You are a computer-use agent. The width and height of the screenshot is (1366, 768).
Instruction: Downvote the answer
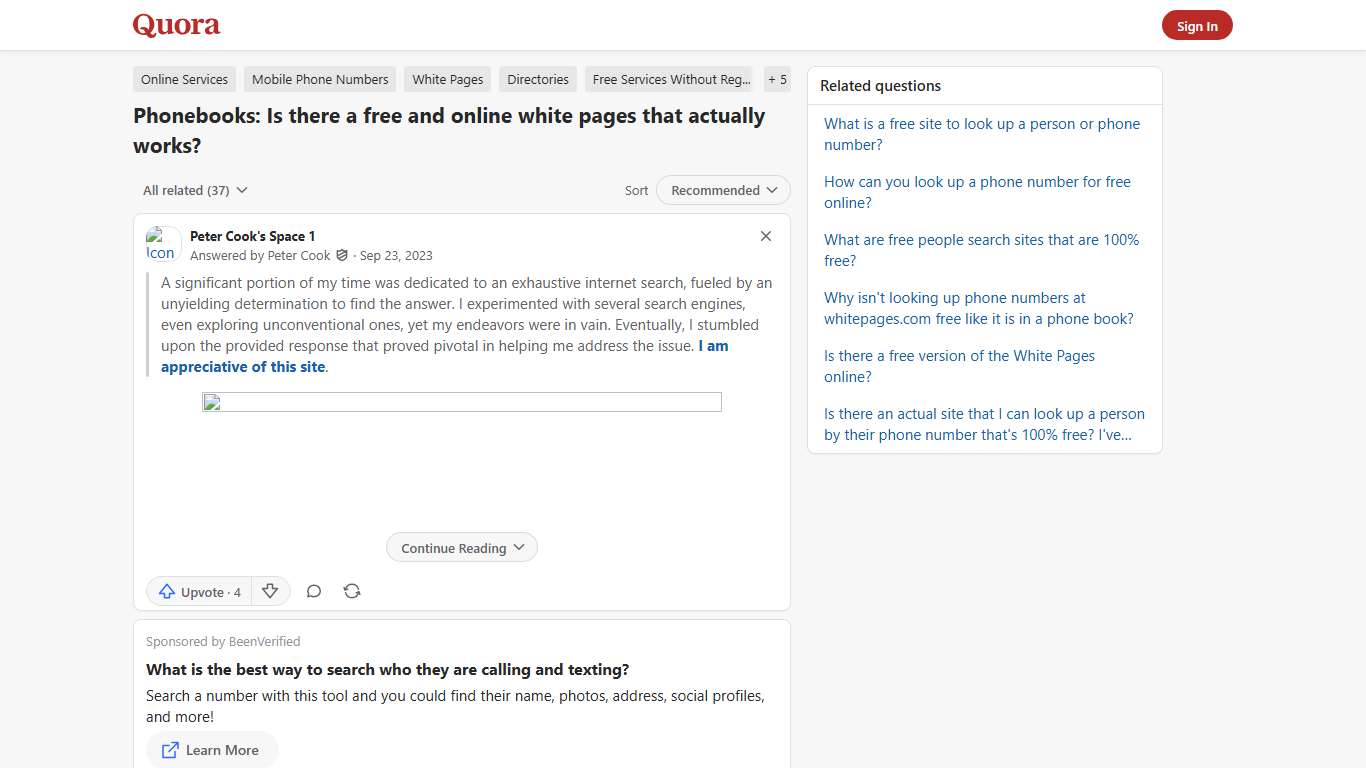click(270, 591)
